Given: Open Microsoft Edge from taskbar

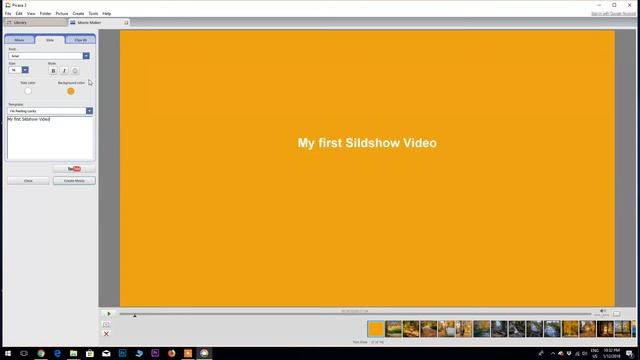Looking at the screenshot, I should point(57,353).
